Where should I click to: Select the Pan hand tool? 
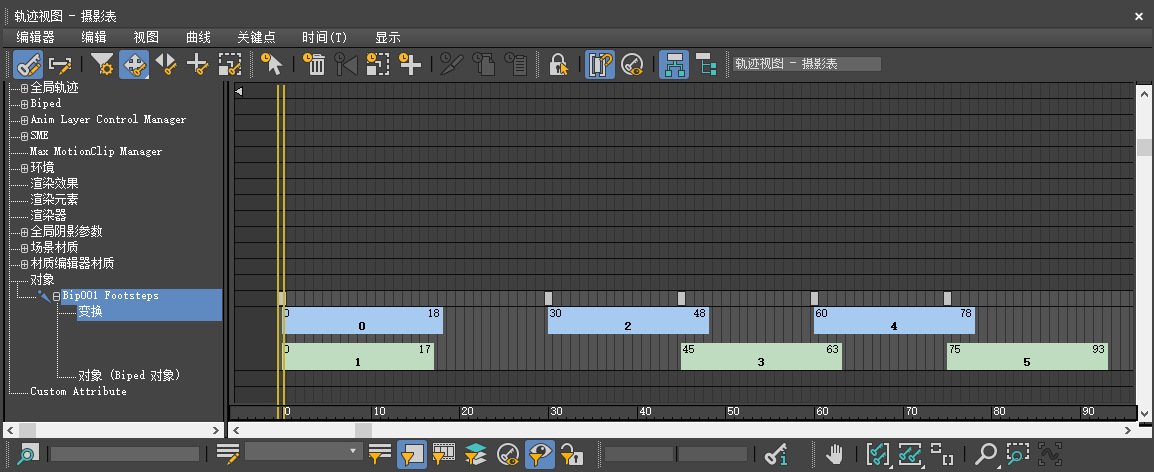pyautogui.click(x=835, y=454)
